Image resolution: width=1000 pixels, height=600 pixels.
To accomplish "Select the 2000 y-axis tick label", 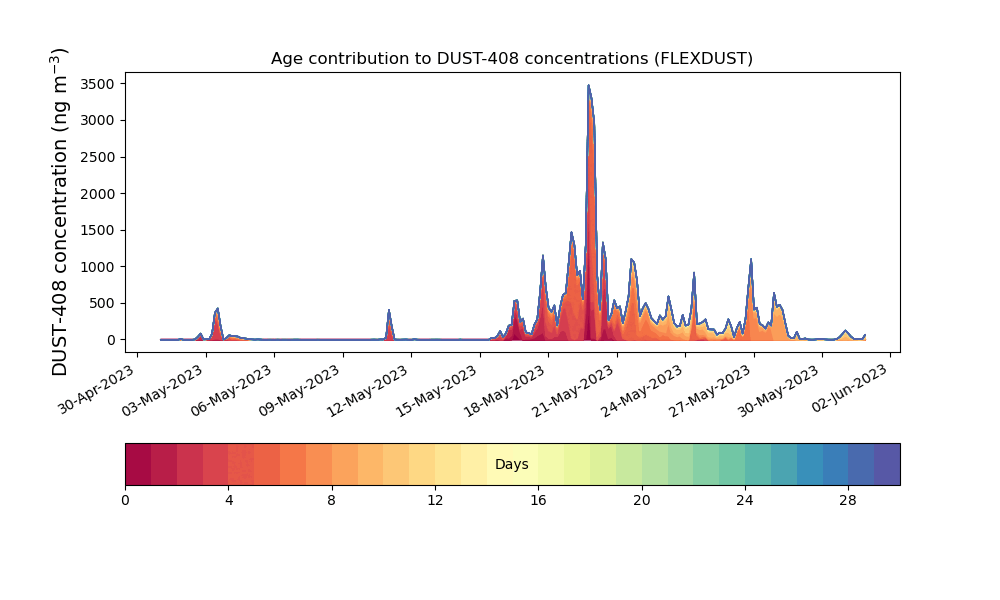I will click(x=98, y=194).
